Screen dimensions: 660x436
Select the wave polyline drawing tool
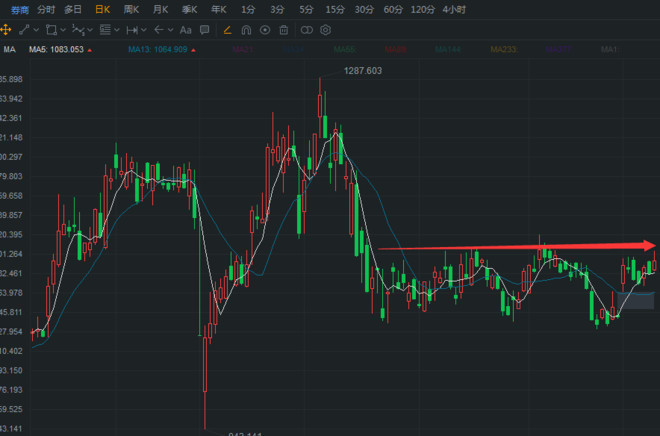coord(78,30)
